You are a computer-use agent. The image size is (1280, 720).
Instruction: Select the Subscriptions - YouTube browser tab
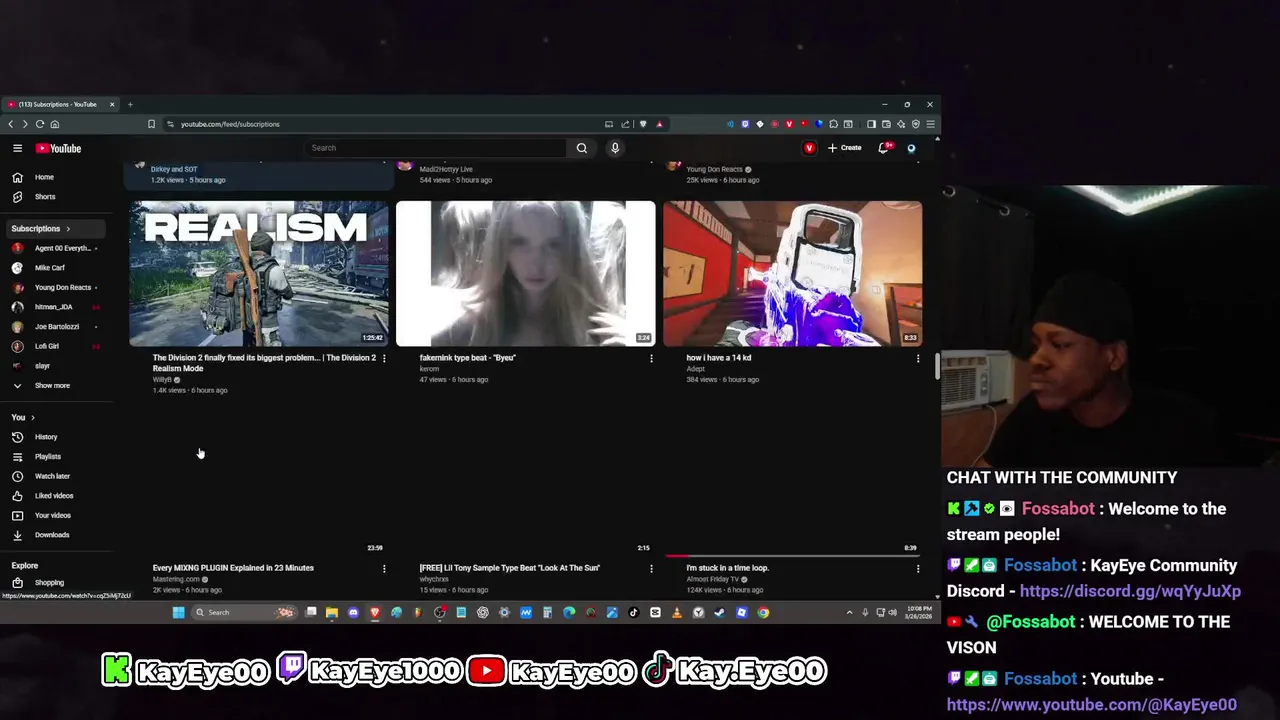point(60,104)
